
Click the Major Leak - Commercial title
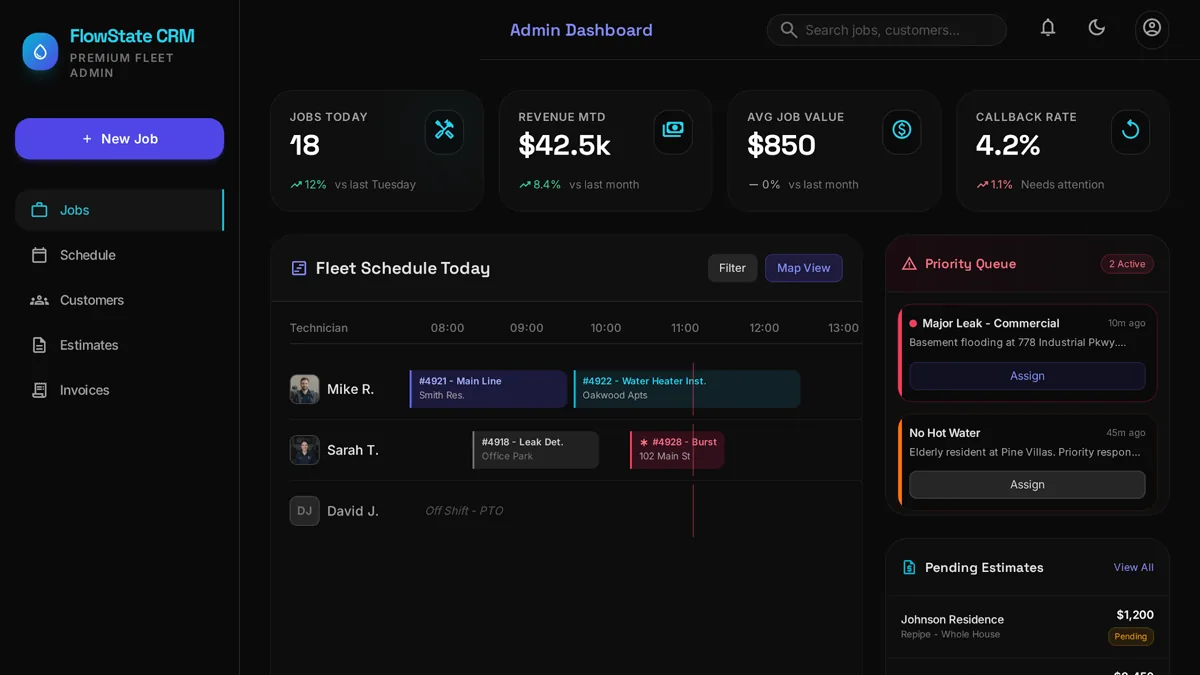click(x=991, y=323)
